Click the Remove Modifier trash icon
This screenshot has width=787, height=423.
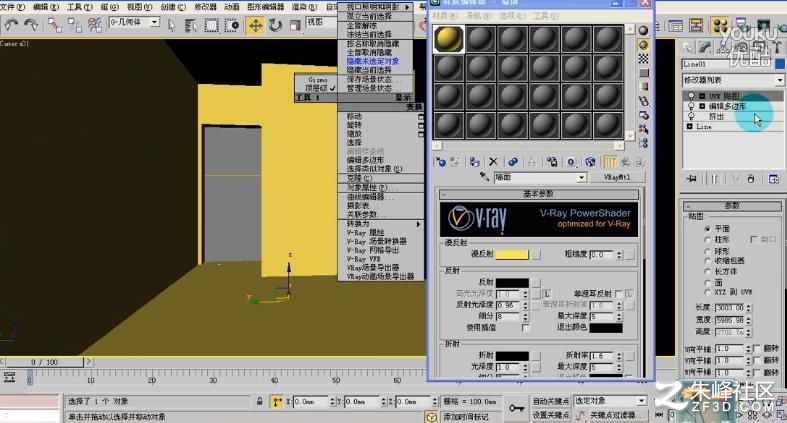(x=751, y=179)
